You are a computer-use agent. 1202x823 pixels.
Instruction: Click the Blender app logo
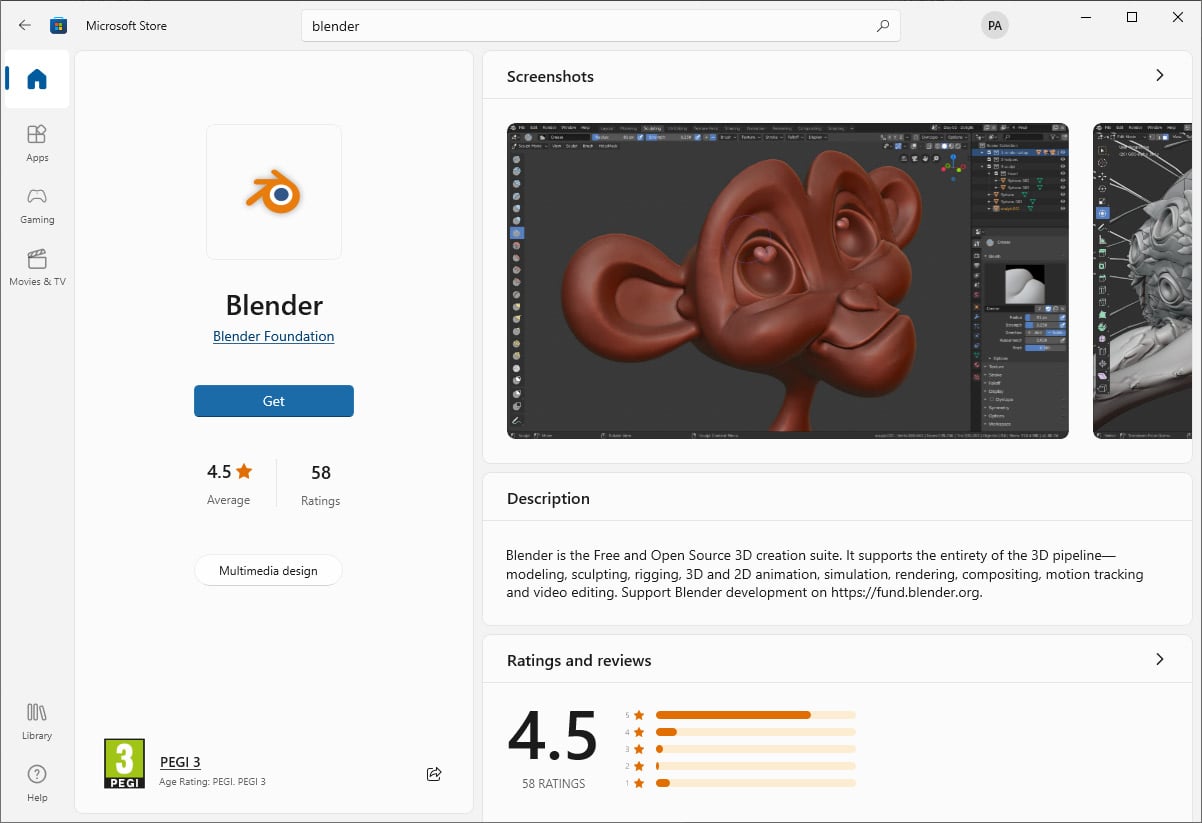point(274,192)
